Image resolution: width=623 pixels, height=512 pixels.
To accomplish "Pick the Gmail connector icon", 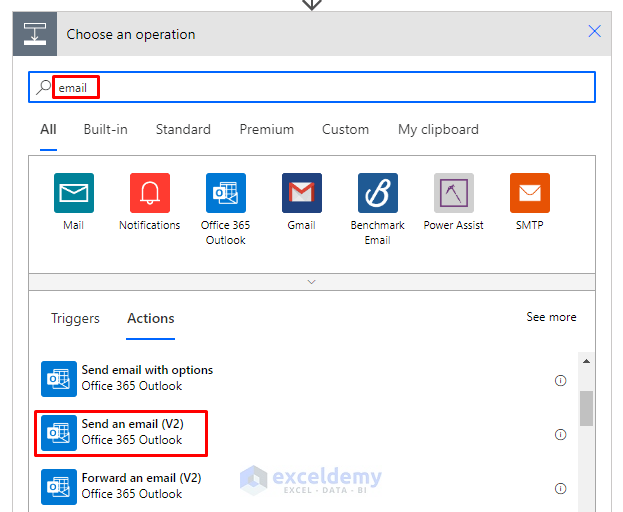I will (302, 193).
